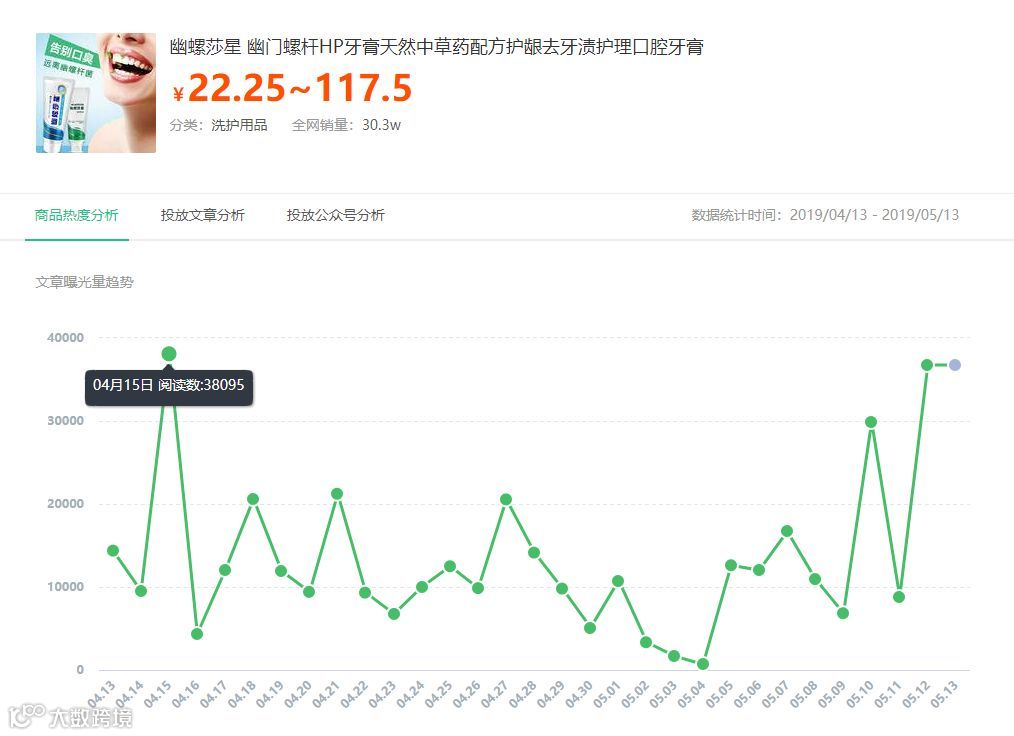Image resolution: width=1014 pixels, height=736 pixels.
Task: Click the toothpaste product thumbnail image
Action: (96, 92)
